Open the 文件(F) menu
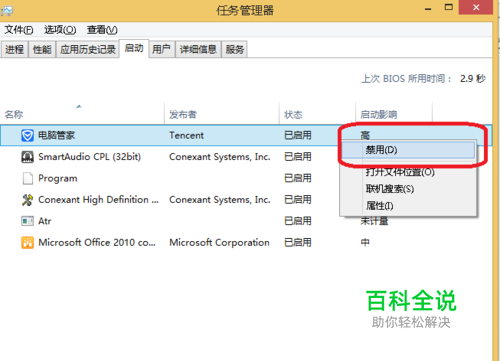 [19, 30]
